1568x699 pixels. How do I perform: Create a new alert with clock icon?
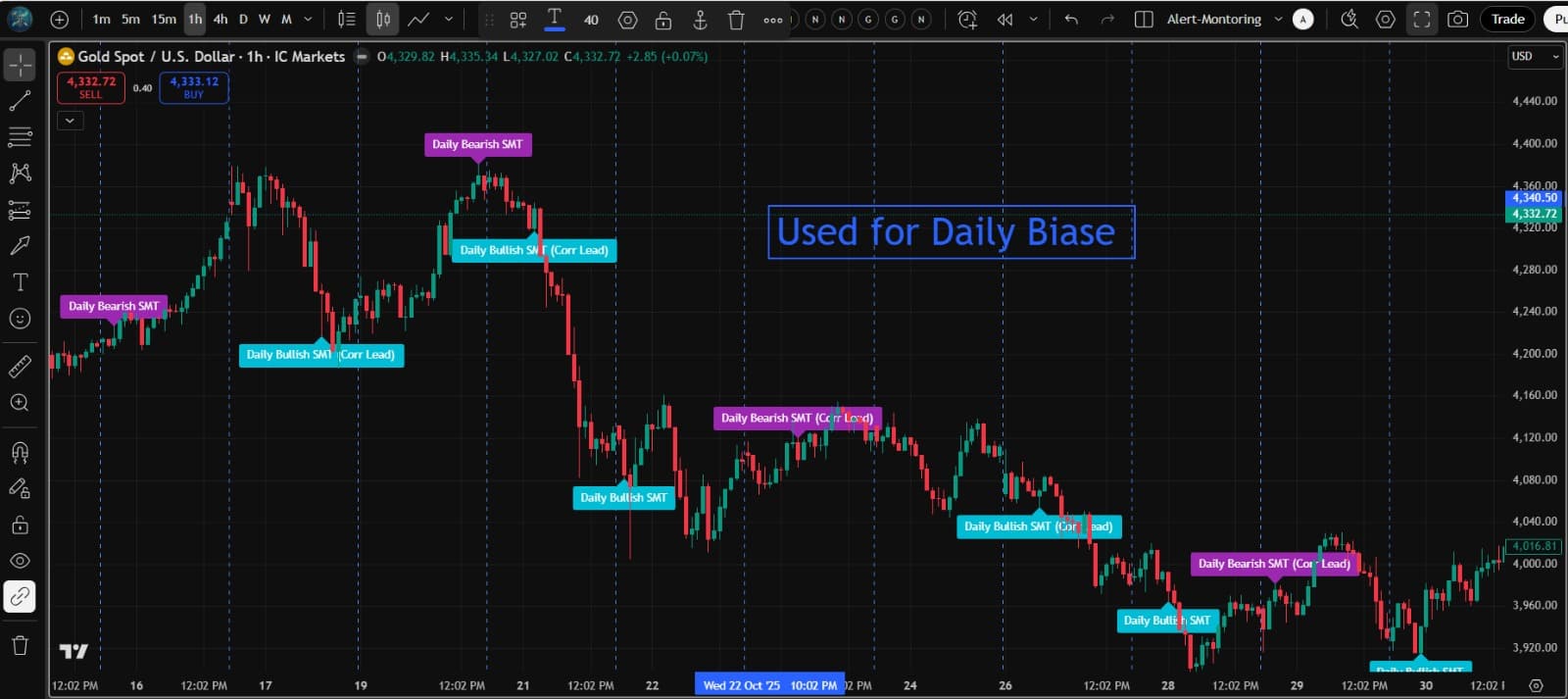pyautogui.click(x=967, y=19)
